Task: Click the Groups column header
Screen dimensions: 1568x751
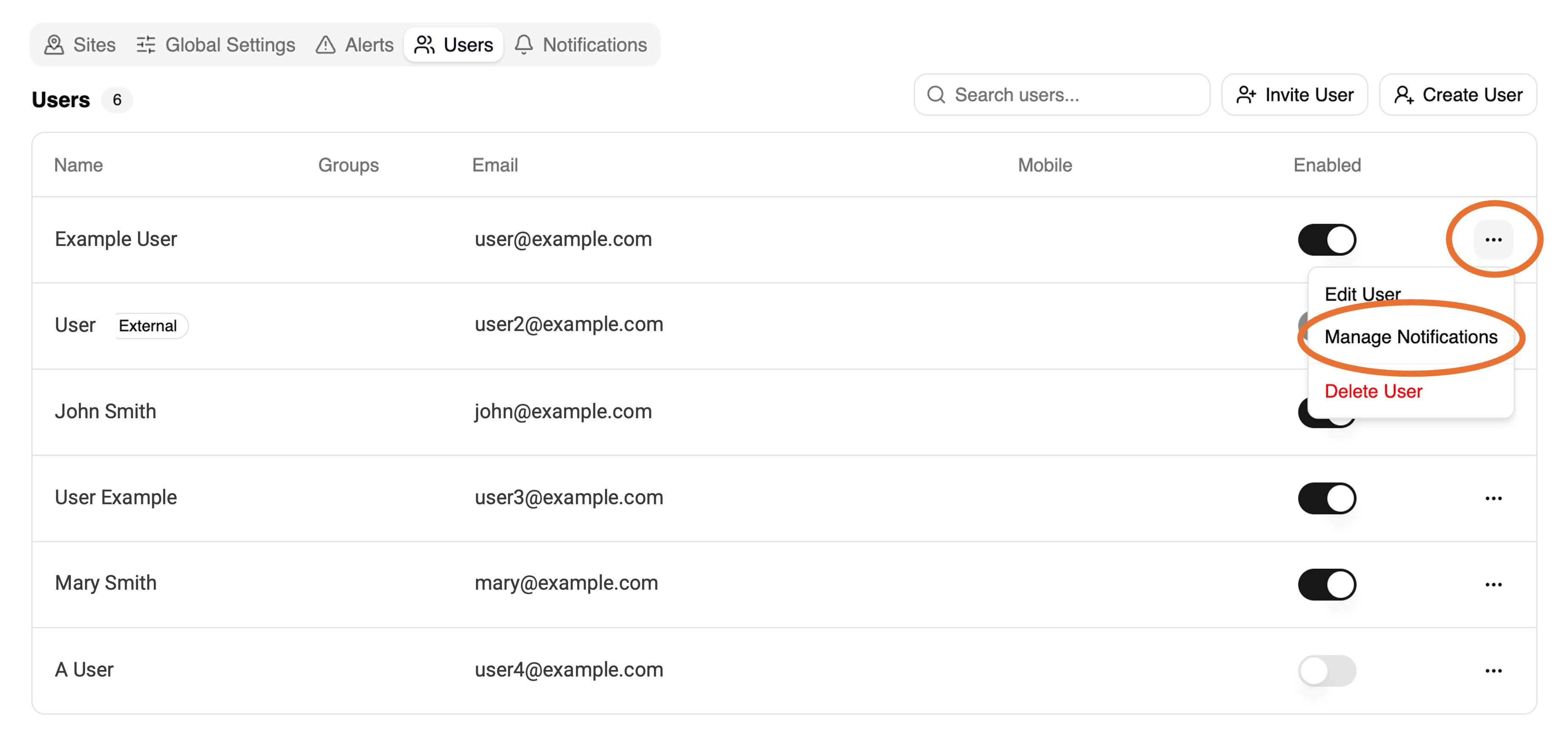Action: pos(348,165)
